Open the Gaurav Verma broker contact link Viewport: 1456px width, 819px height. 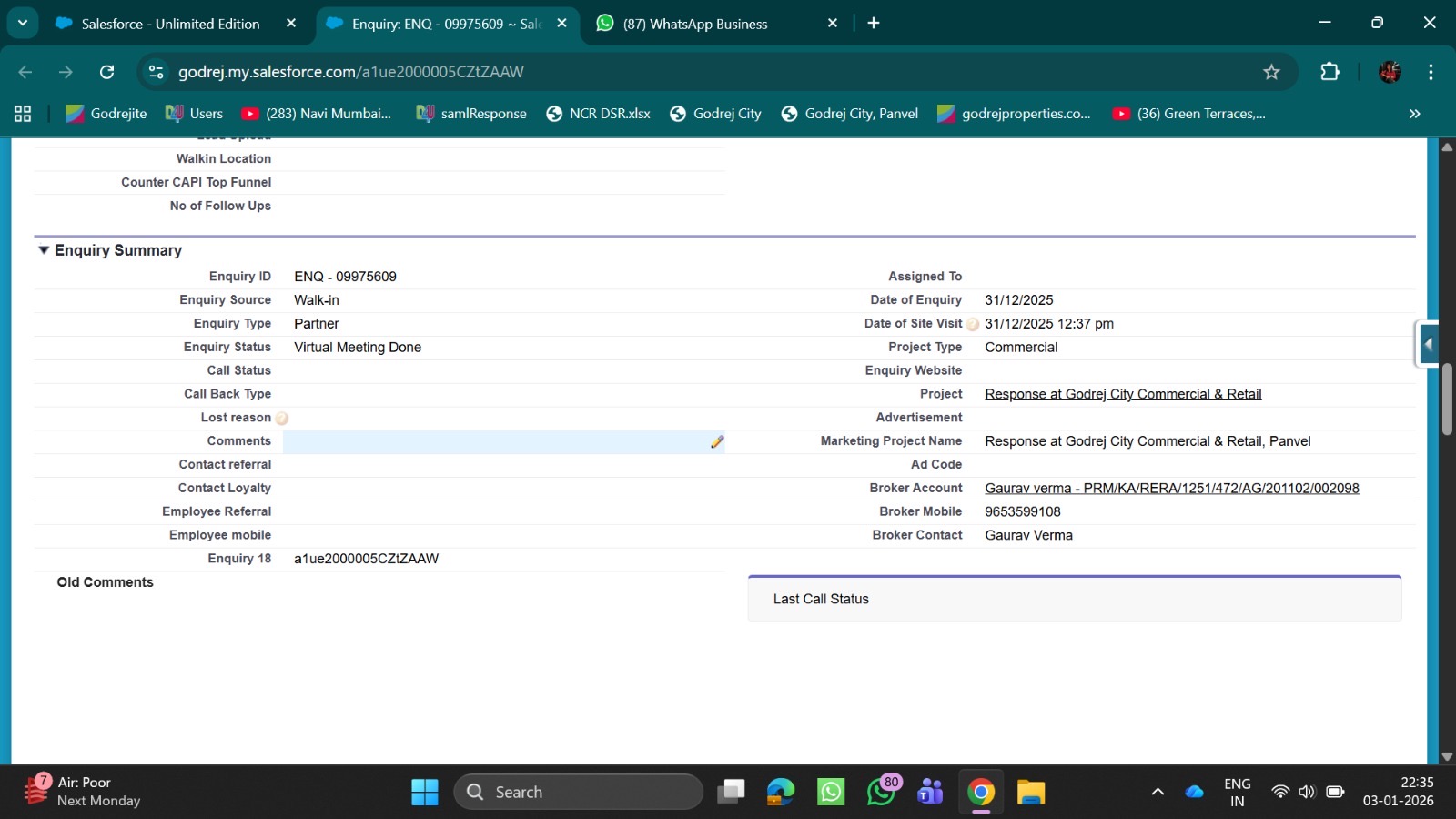[1028, 535]
